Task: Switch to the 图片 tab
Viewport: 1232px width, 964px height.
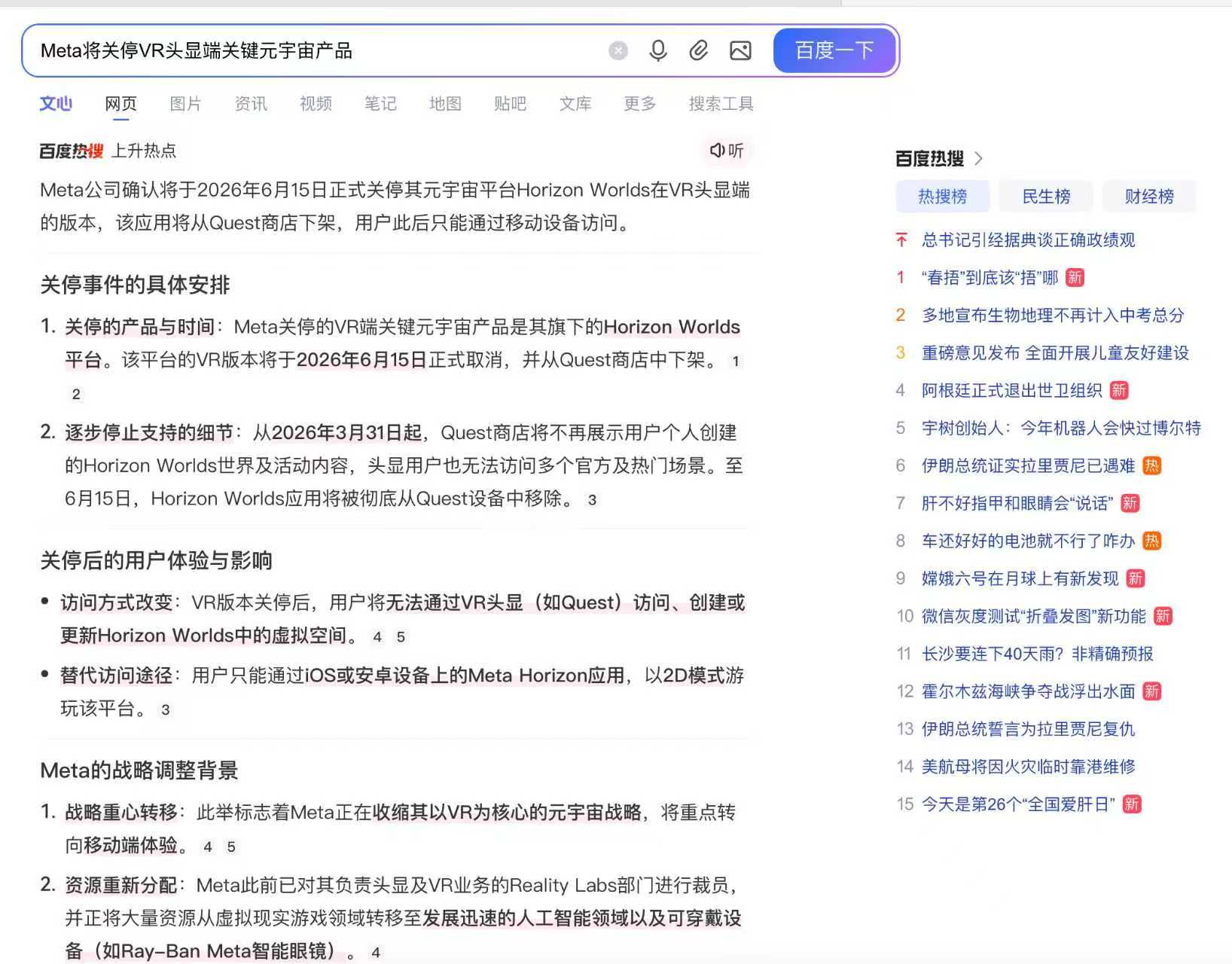Action: click(185, 104)
